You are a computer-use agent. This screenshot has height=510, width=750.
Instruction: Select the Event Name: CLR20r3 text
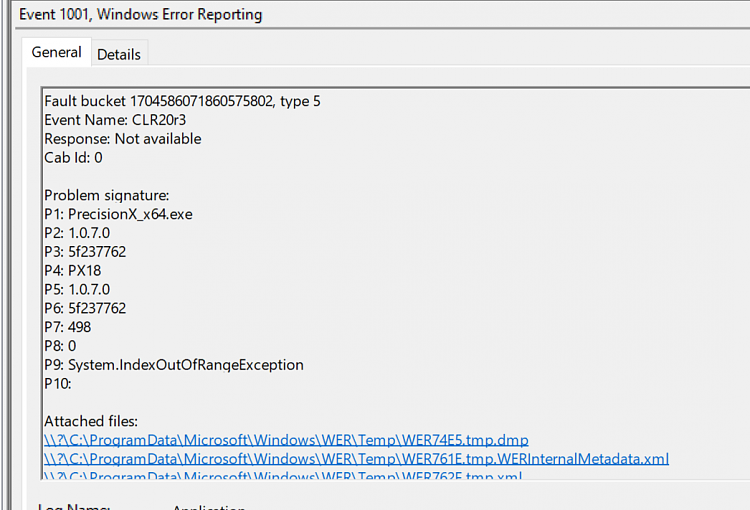pyautogui.click(x=115, y=120)
